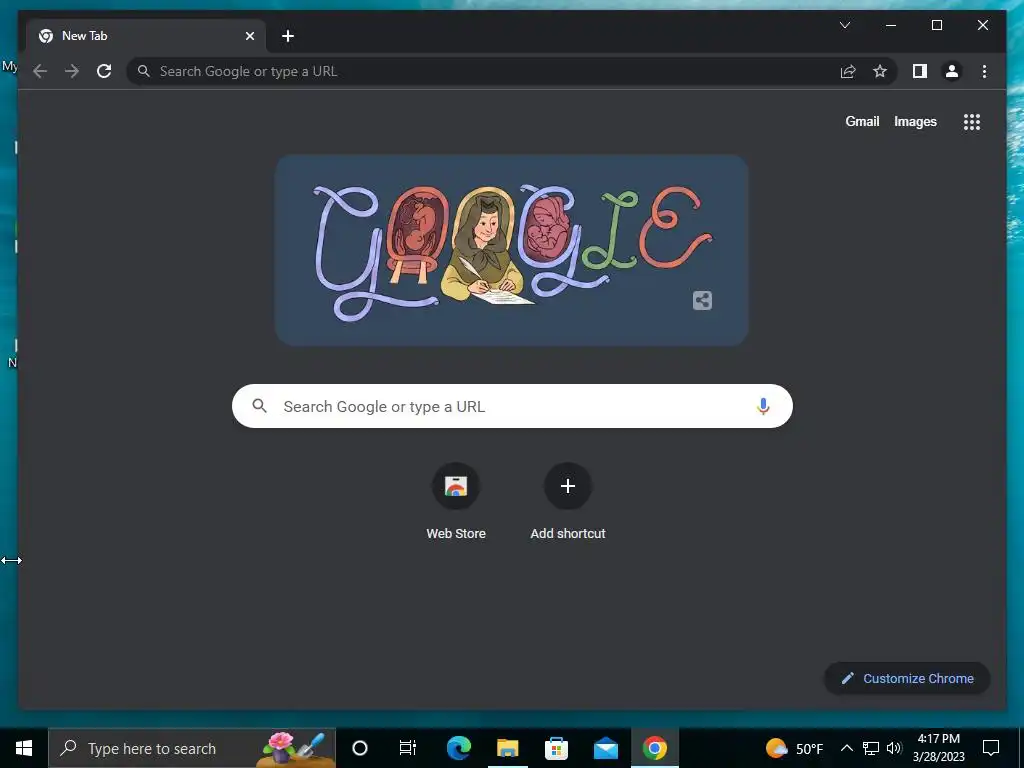Open the Chrome profile avatar menu
The width and height of the screenshot is (1024, 768).
click(952, 71)
